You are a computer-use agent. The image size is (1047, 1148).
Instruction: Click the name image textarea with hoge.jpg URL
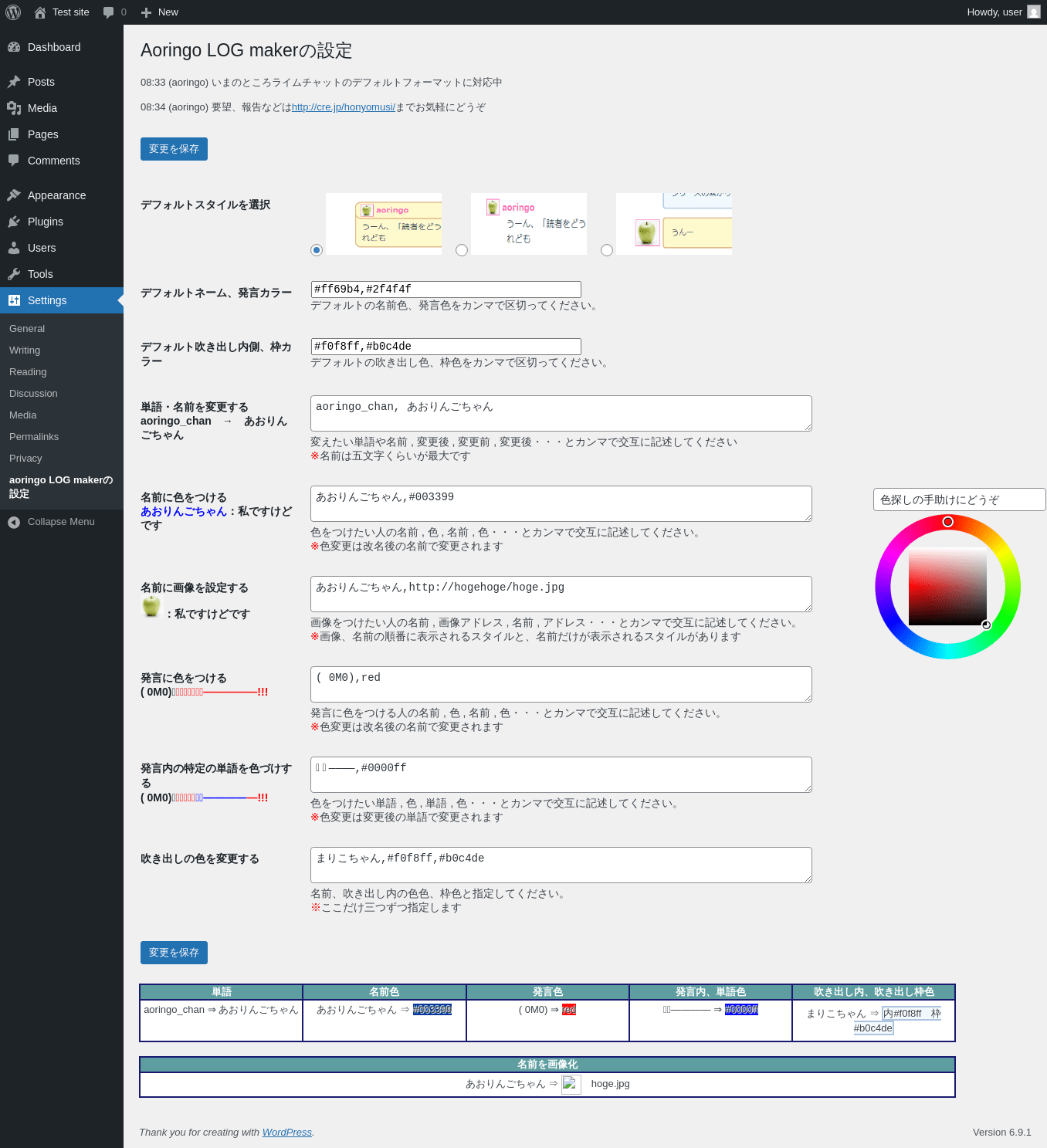[561, 594]
